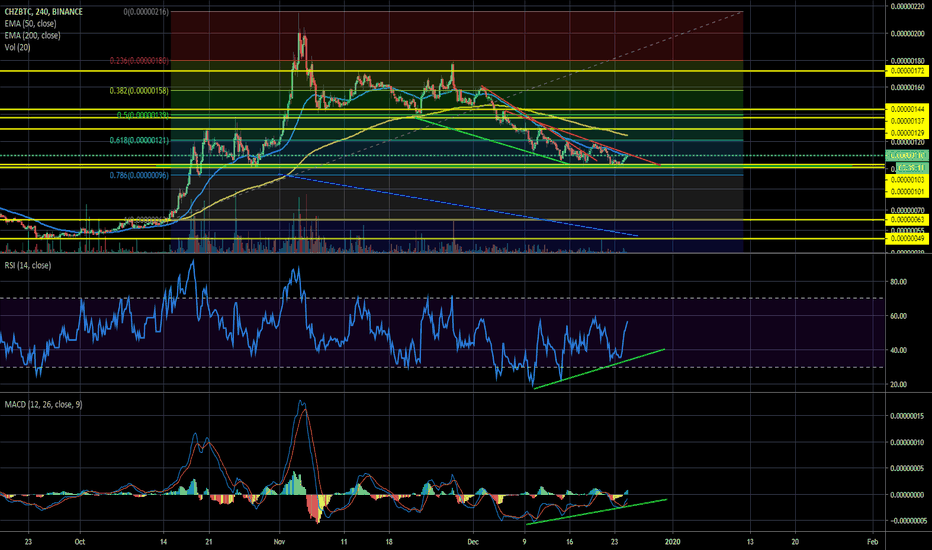The image size is (932, 550).
Task: Click the 0.00000005 positive MACD scale value
Action: [908, 469]
